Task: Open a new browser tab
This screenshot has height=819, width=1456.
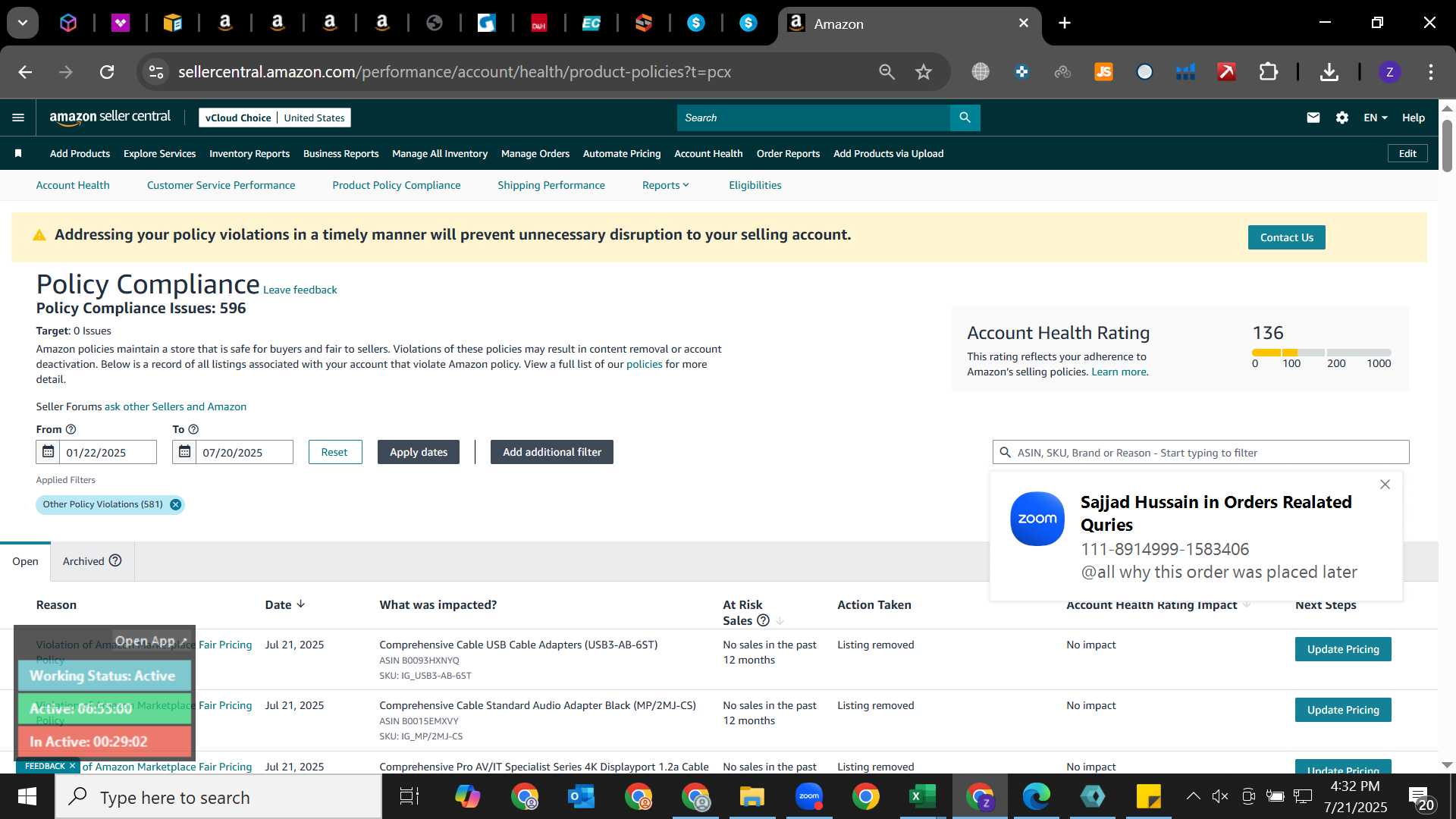Action: 1065,23
